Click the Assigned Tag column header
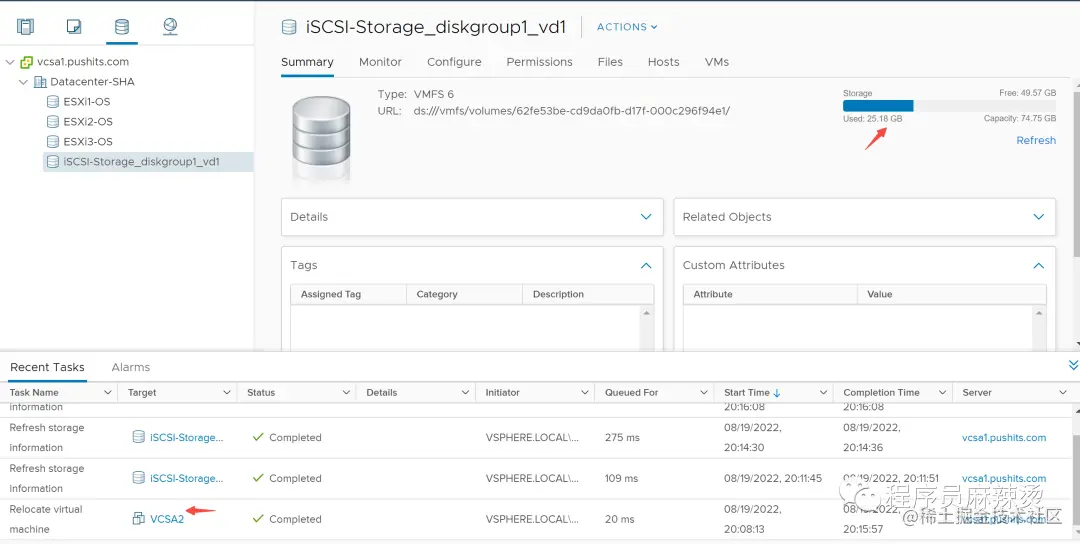1080x544 pixels. [x=331, y=294]
